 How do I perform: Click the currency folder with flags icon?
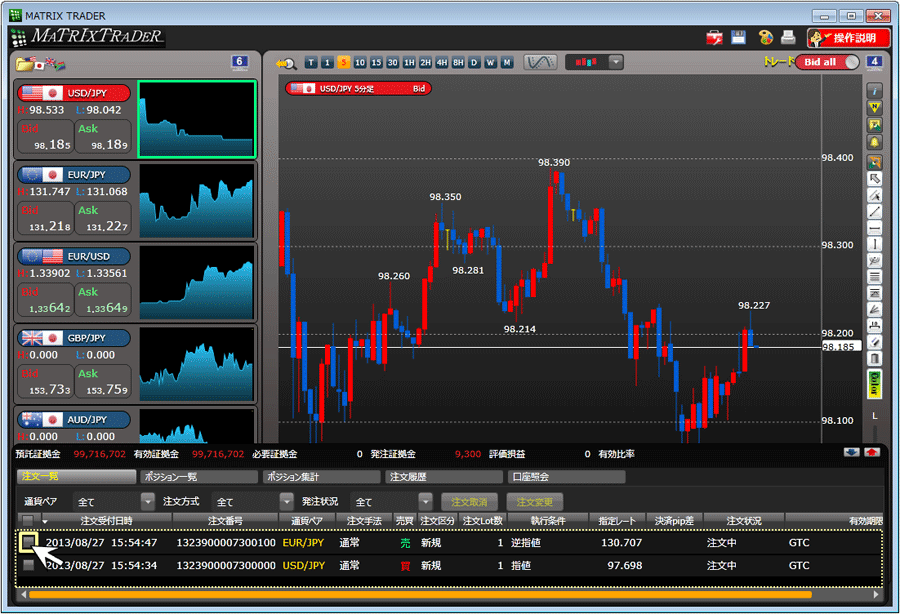(40, 63)
